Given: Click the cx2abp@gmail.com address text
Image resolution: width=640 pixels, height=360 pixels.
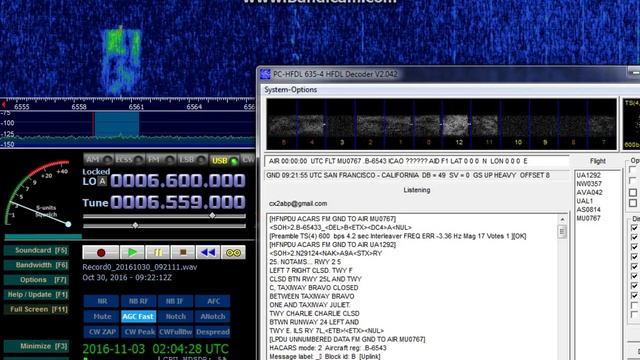Looking at the screenshot, I should pos(298,204).
